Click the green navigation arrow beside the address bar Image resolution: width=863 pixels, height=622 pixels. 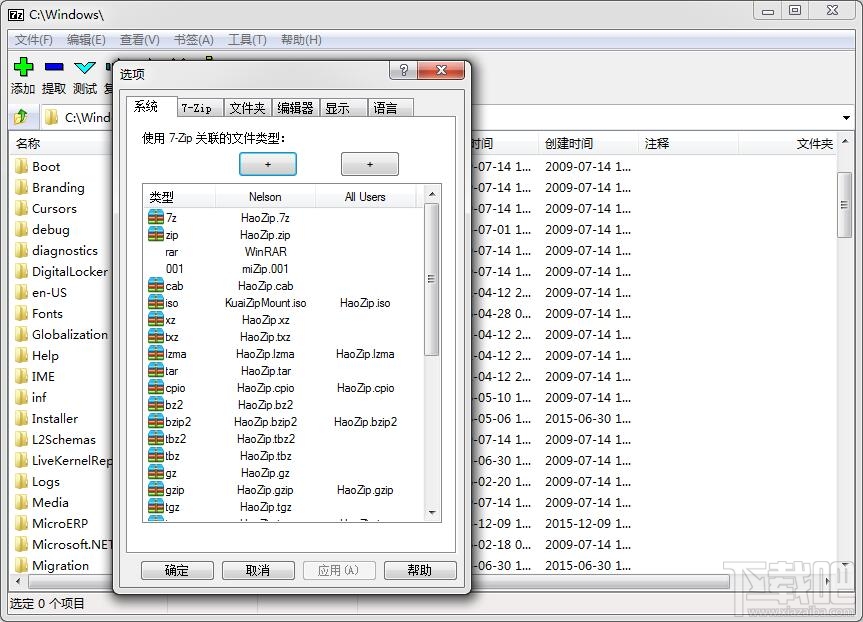(20, 116)
